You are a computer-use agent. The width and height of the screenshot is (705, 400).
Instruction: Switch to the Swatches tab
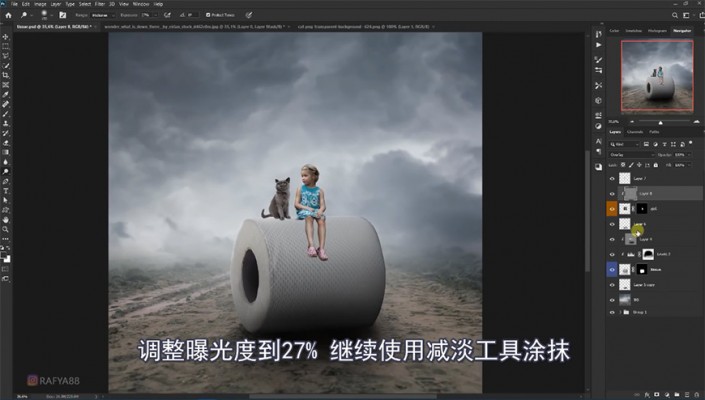coord(634,31)
